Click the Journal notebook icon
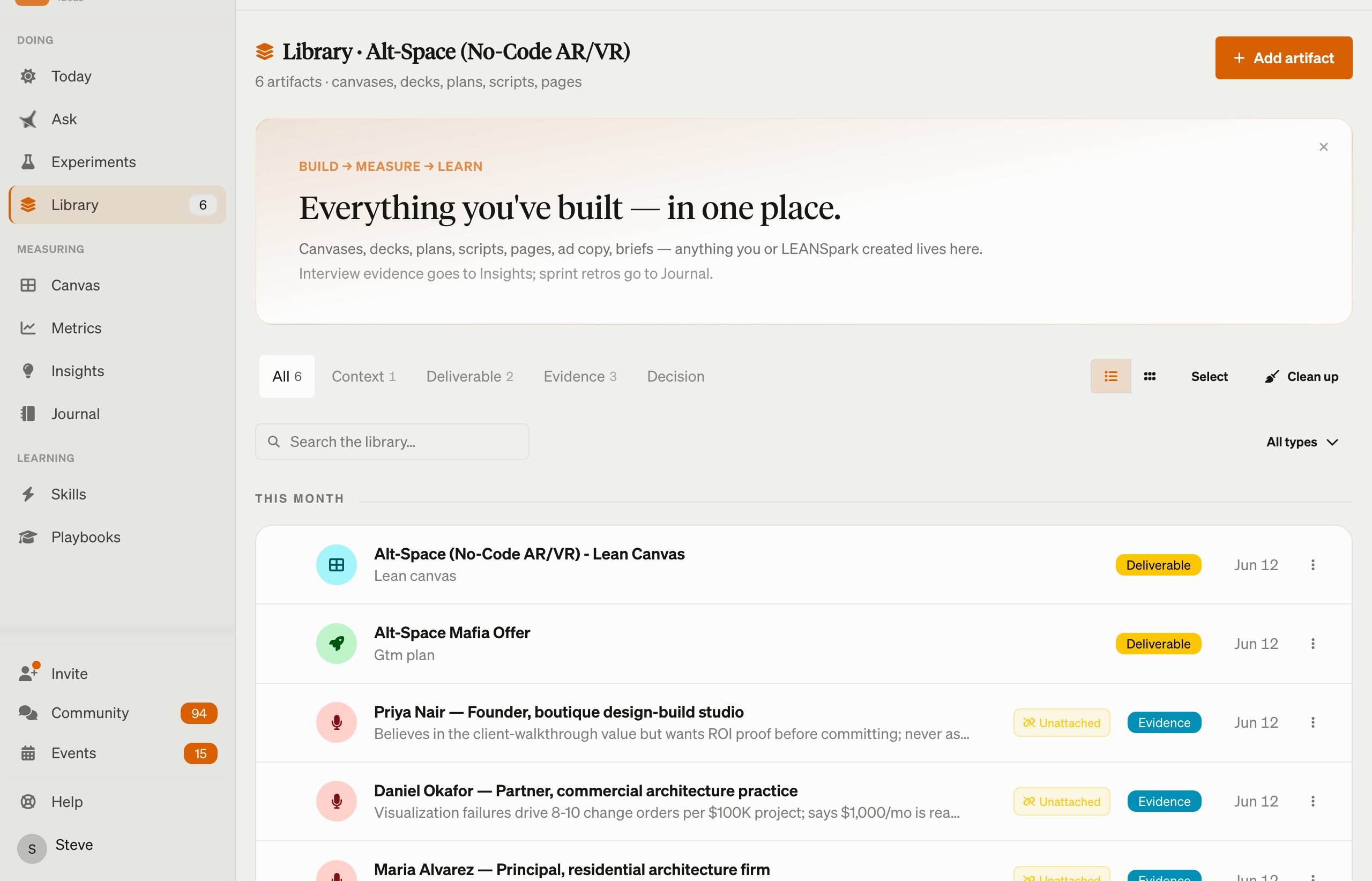This screenshot has width=1372, height=881. pyautogui.click(x=28, y=414)
